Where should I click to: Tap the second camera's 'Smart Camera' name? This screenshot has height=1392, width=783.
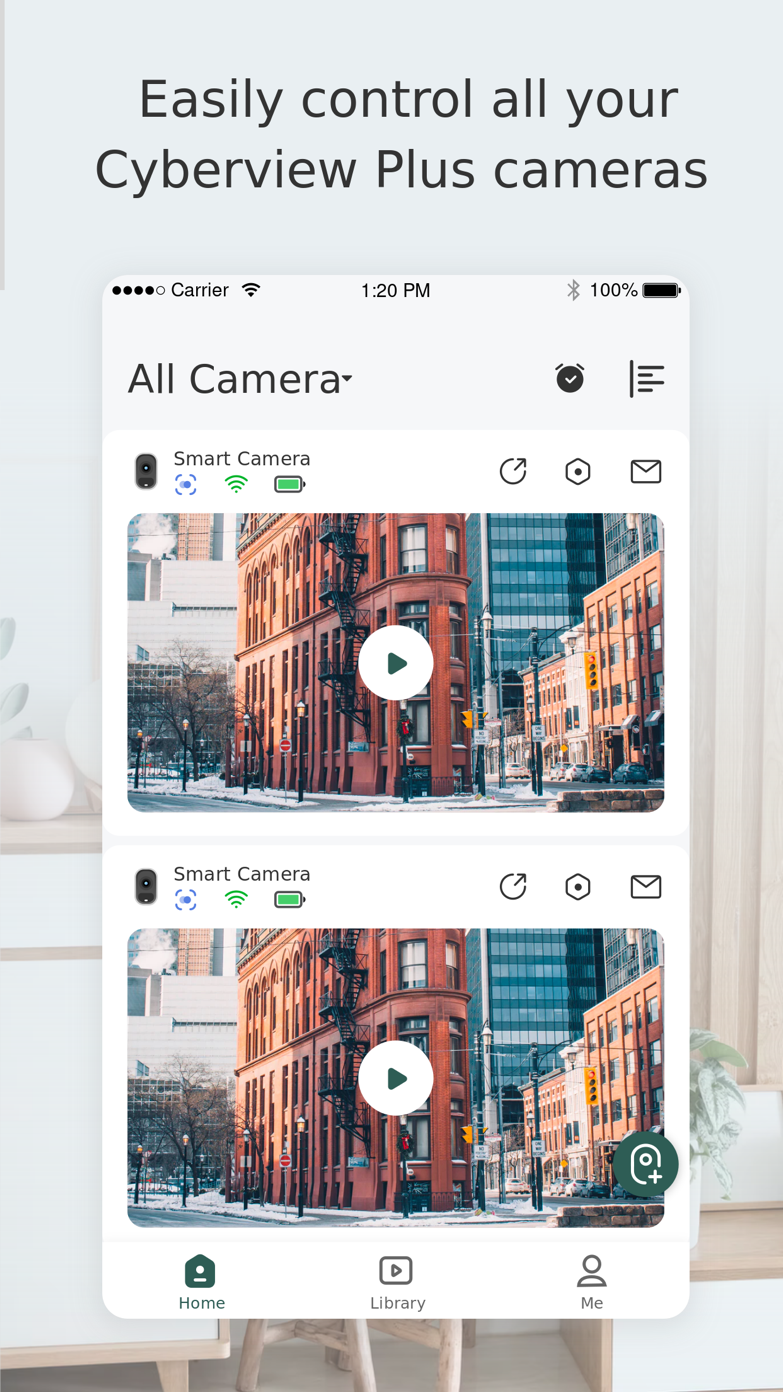coord(242,874)
